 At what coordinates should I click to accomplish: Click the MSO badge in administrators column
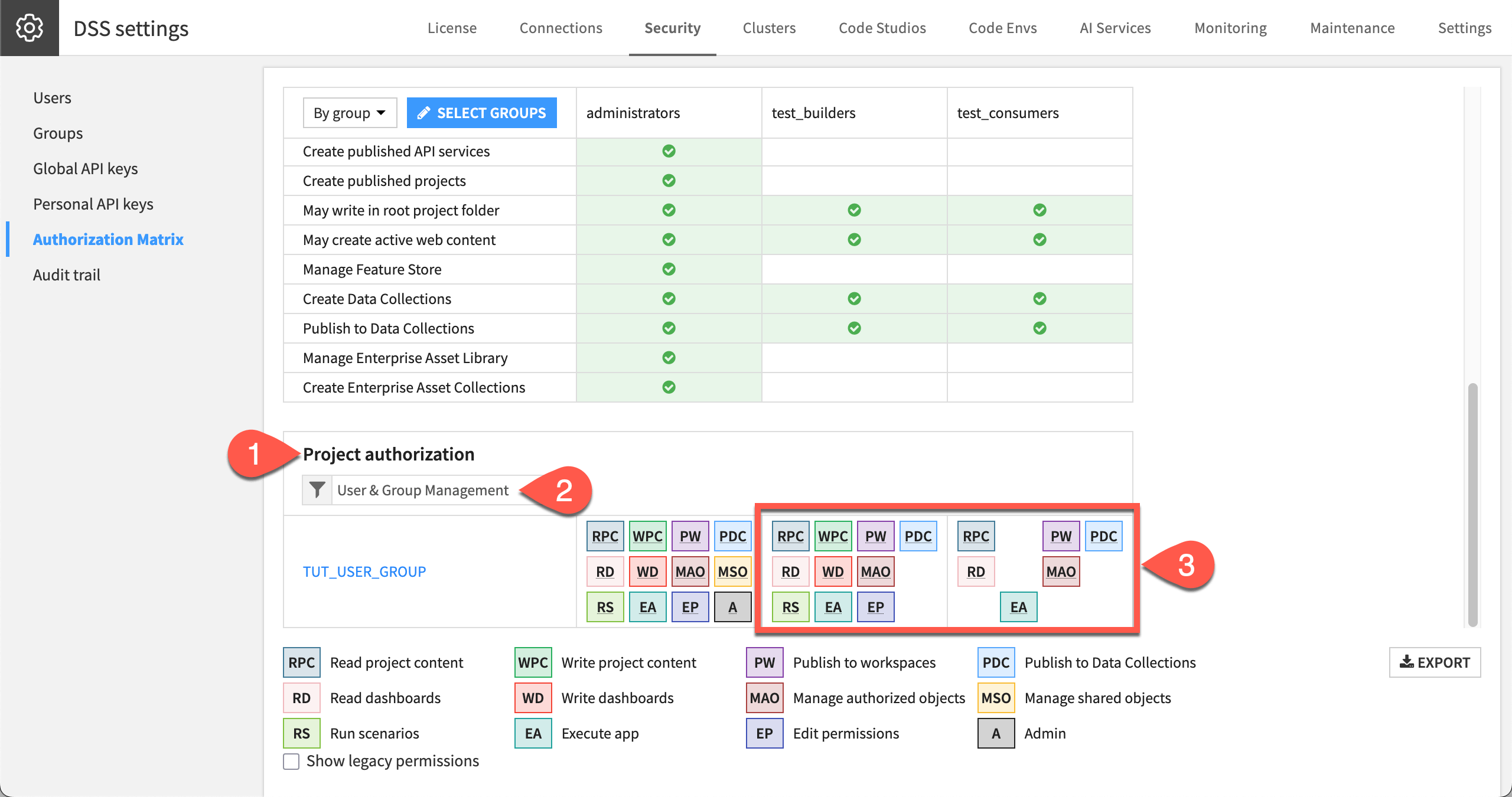coord(732,571)
